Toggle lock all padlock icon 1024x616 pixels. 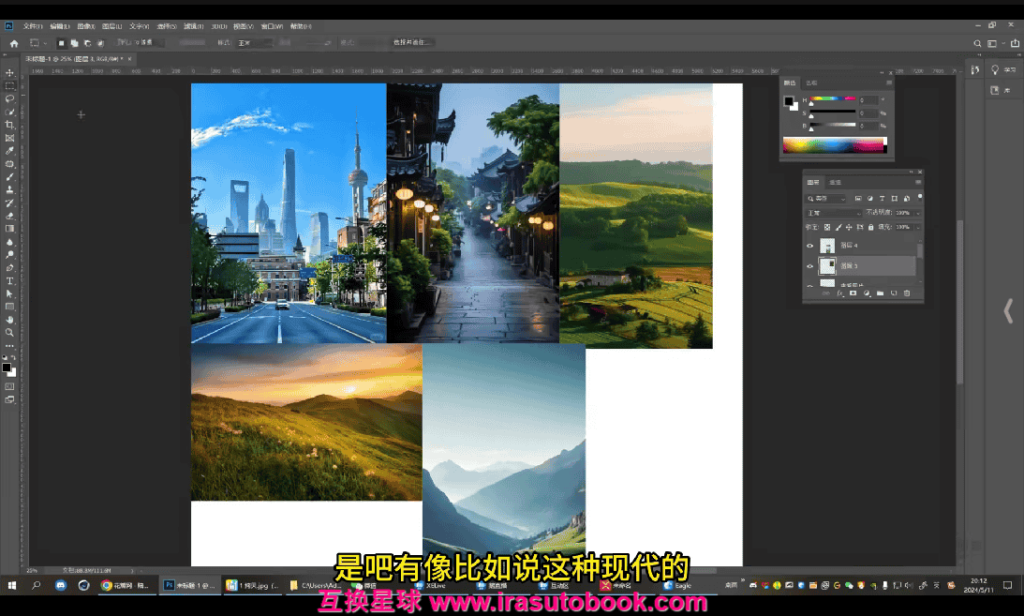[871, 227]
